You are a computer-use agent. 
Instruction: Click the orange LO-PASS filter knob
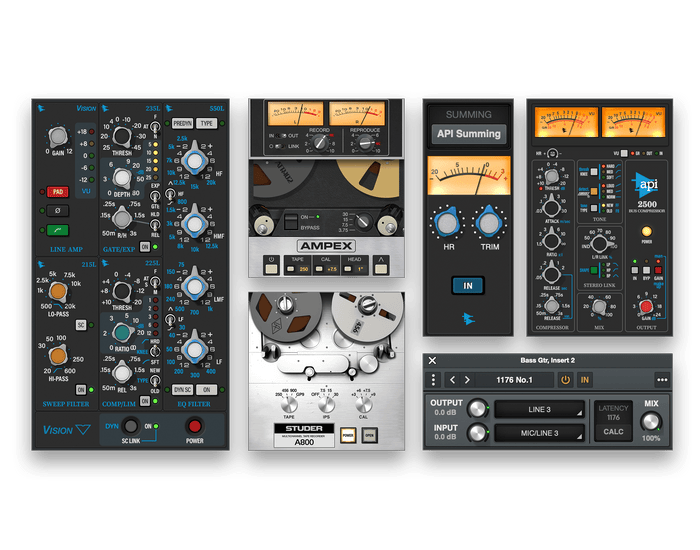pos(58,292)
